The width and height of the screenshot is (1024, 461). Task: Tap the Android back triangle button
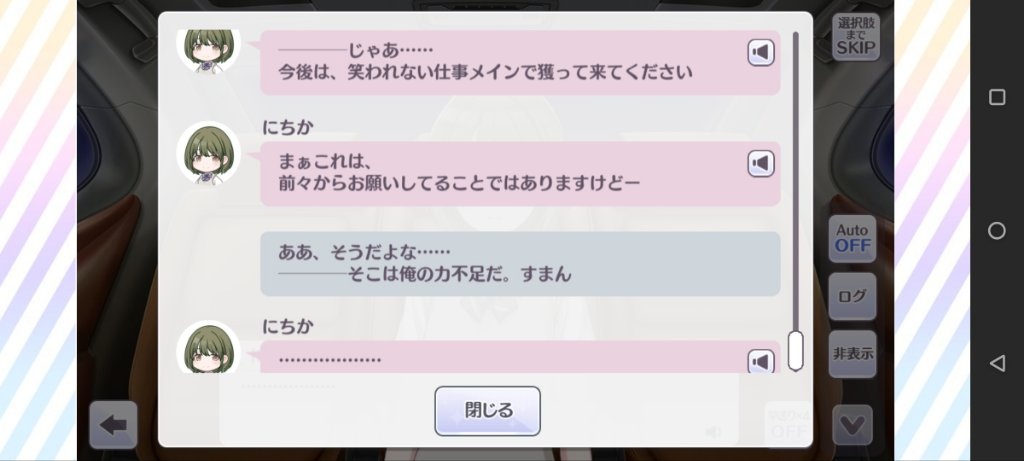click(x=997, y=364)
